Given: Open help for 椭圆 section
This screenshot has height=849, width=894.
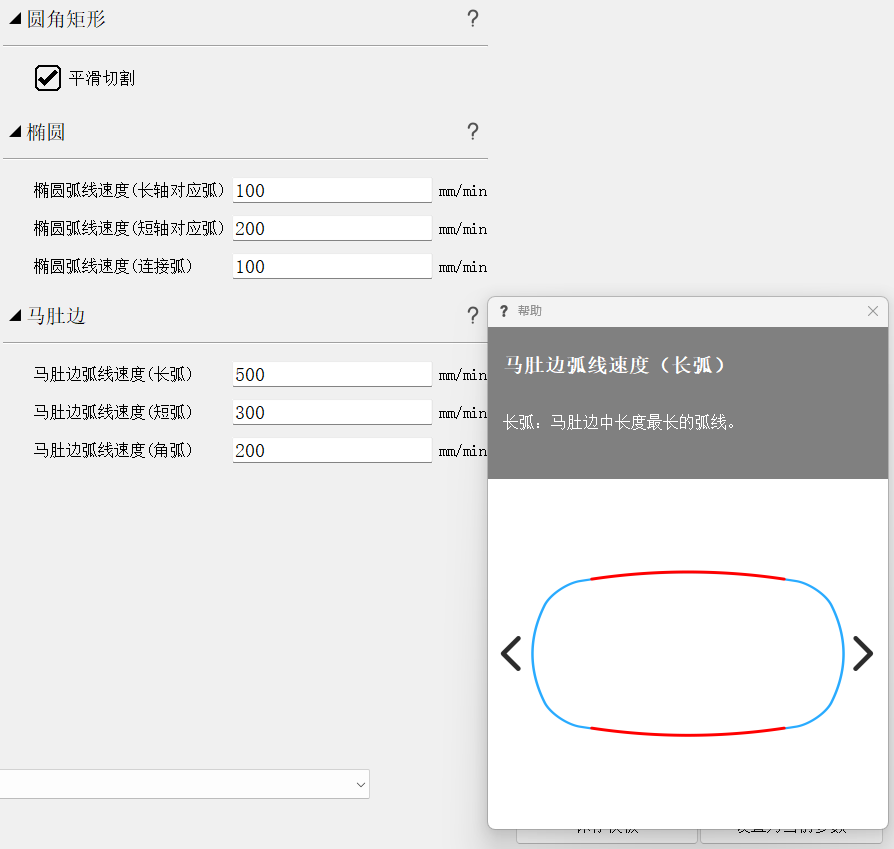Looking at the screenshot, I should click(473, 132).
